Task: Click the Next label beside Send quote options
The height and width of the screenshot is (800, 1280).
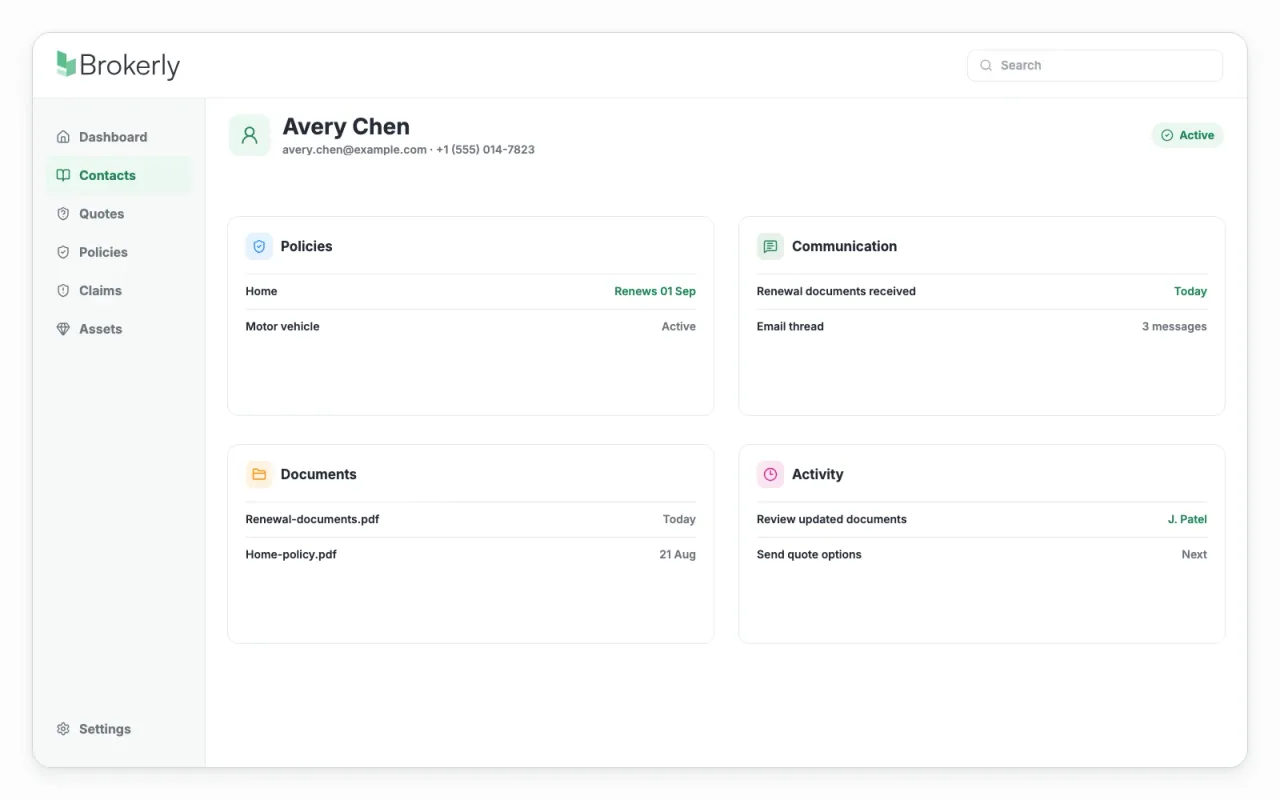Action: click(x=1194, y=554)
